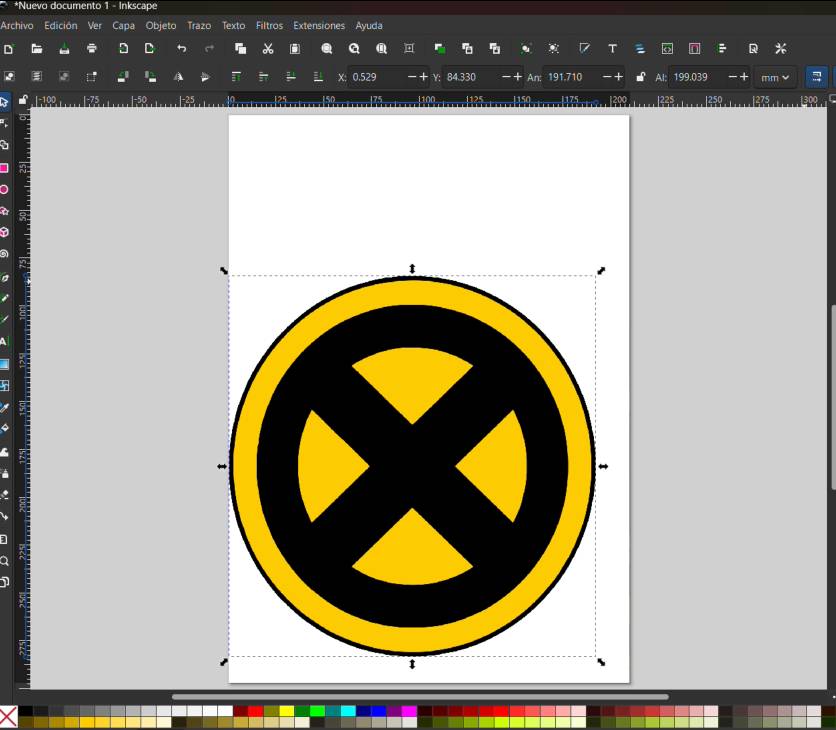Flip selection vertically

coord(205,77)
